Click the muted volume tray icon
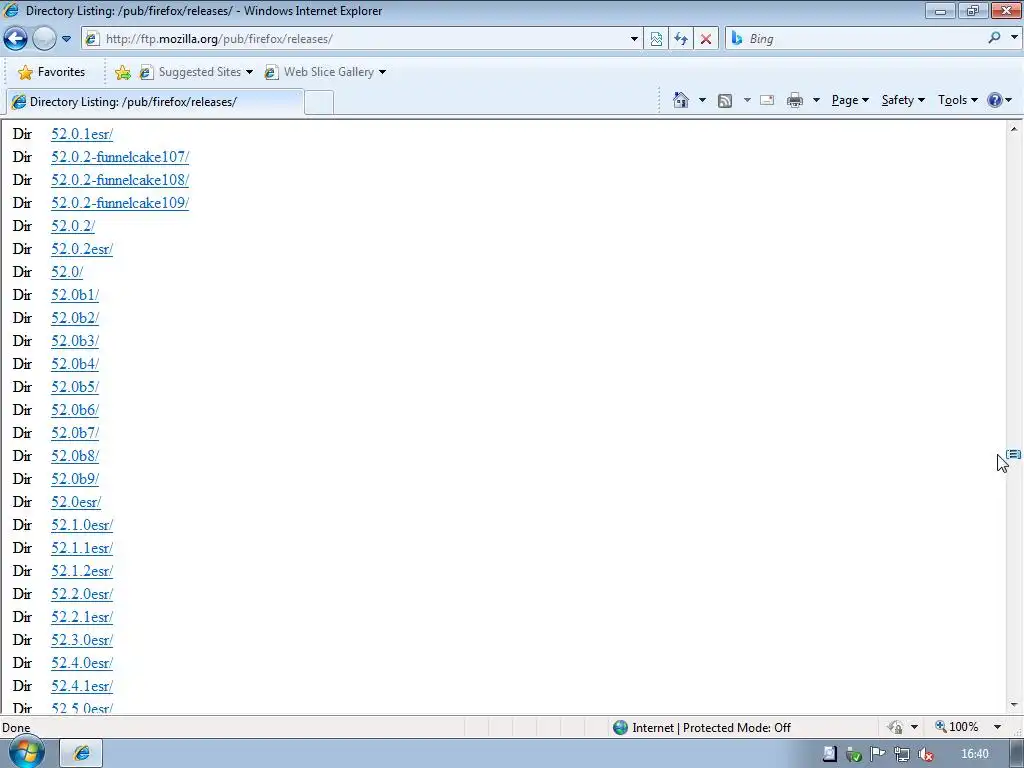Image resolution: width=1024 pixels, height=768 pixels. click(925, 754)
